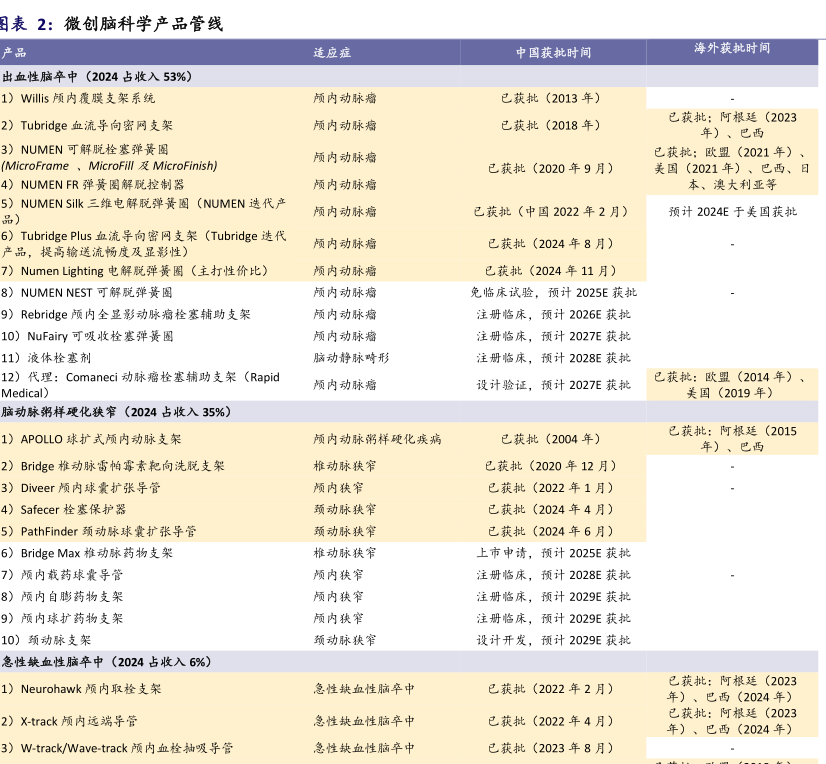Click the '中国获批时间' column header
The width and height of the screenshot is (826, 764).
point(553,53)
